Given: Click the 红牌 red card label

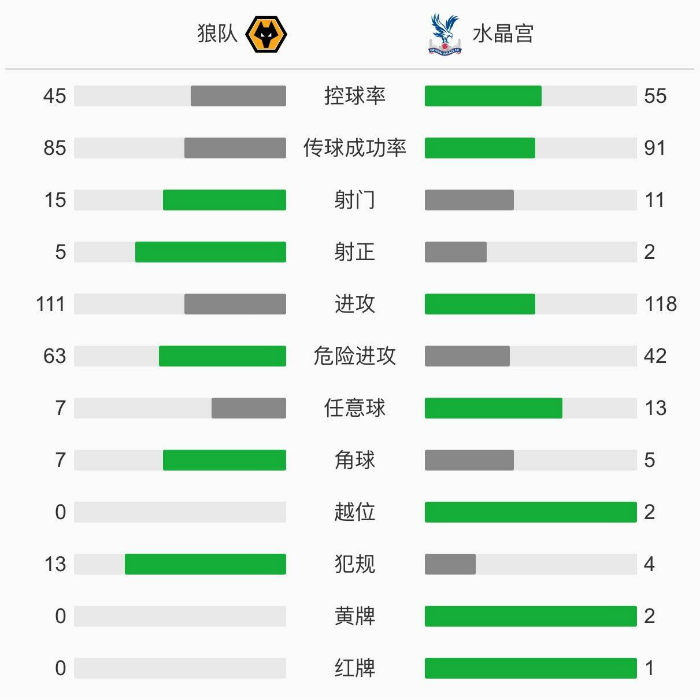Looking at the screenshot, I should (355, 668).
